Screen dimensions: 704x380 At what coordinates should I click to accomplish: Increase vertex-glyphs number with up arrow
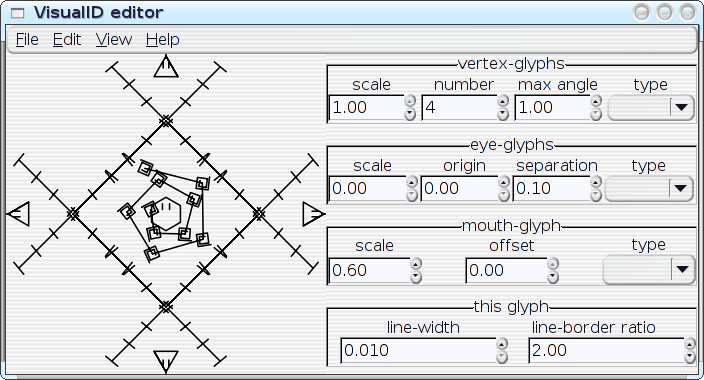[503, 101]
